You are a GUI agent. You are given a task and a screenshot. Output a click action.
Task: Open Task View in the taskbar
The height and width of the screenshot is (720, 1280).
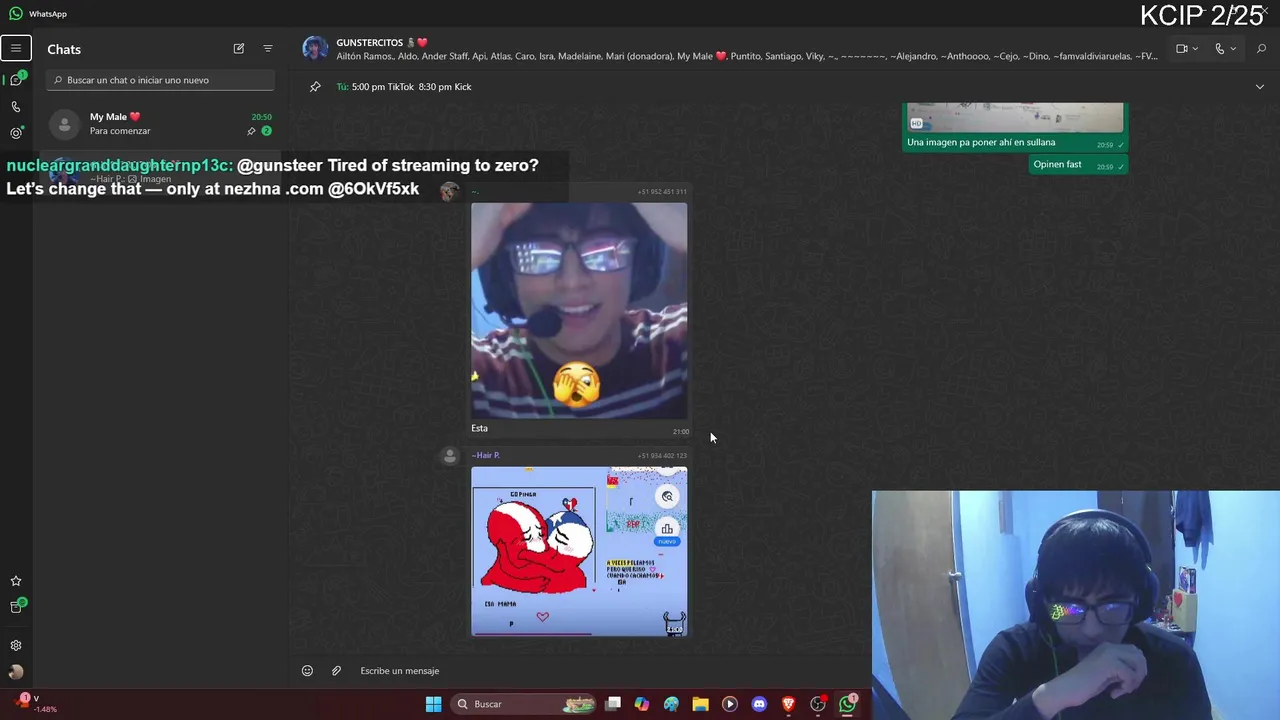pyautogui.click(x=613, y=704)
